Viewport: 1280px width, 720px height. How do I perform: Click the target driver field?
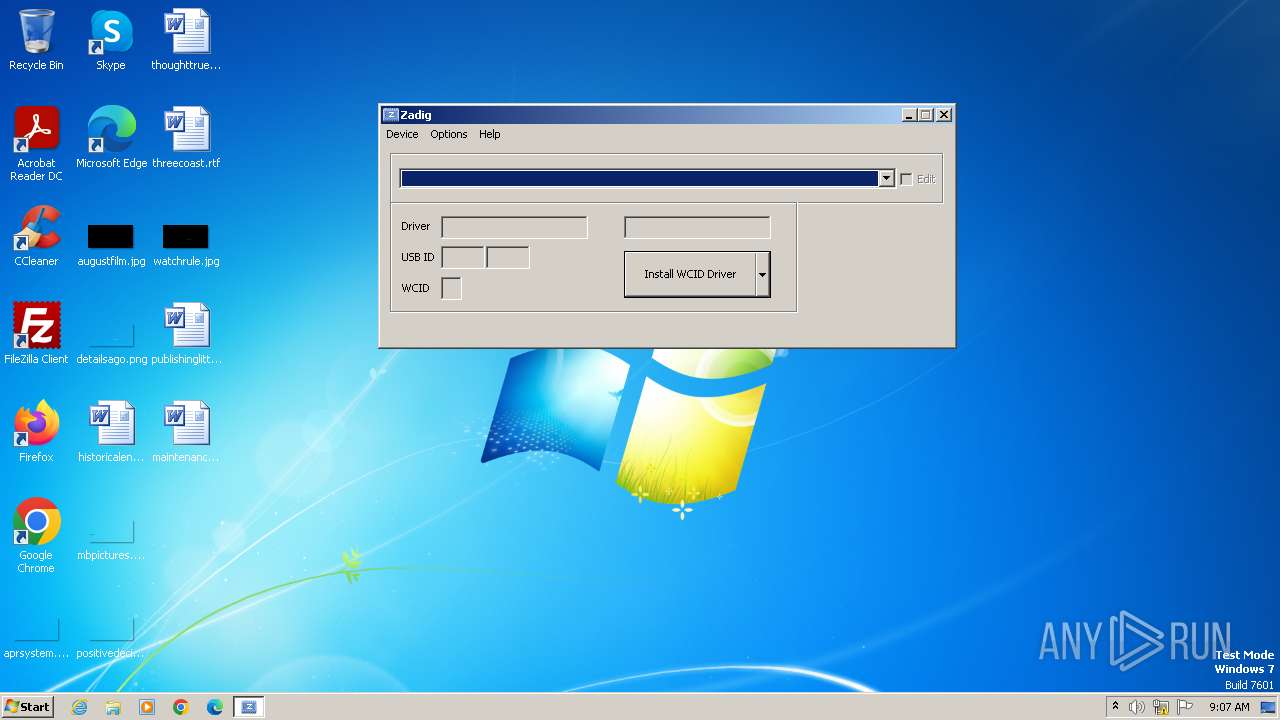(x=697, y=227)
